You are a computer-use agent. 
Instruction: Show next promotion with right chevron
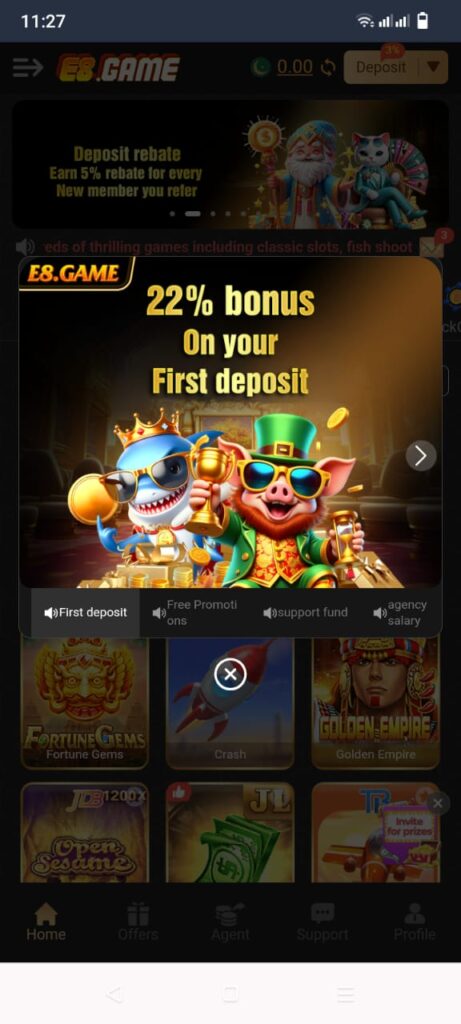421,455
